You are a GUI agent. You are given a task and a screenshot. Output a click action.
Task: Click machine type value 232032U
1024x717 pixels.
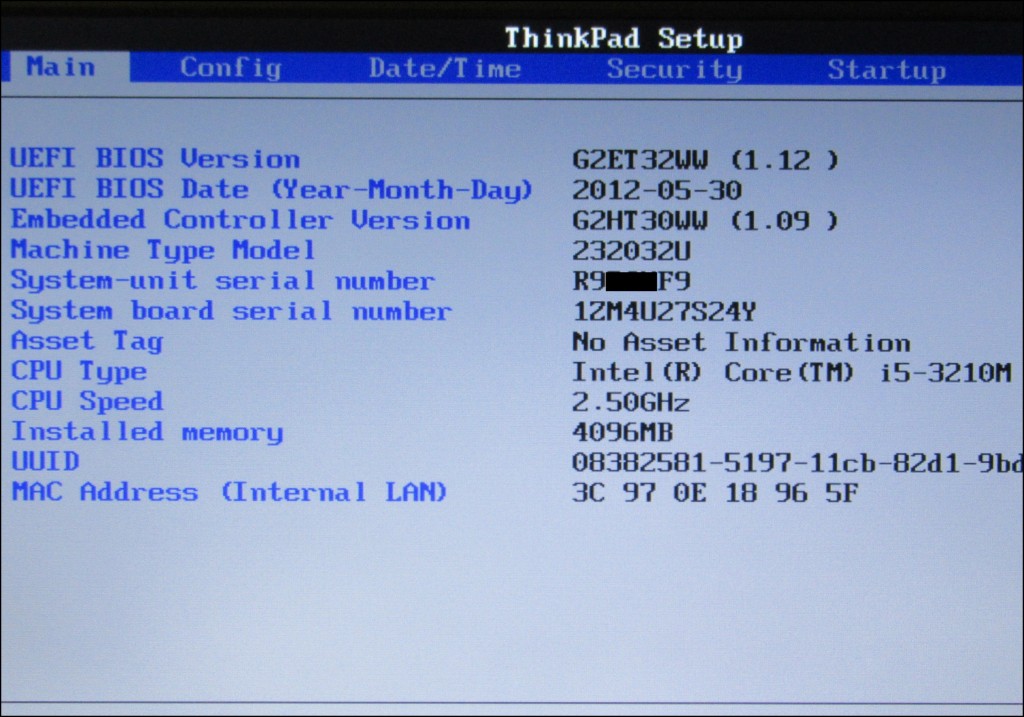click(632, 251)
